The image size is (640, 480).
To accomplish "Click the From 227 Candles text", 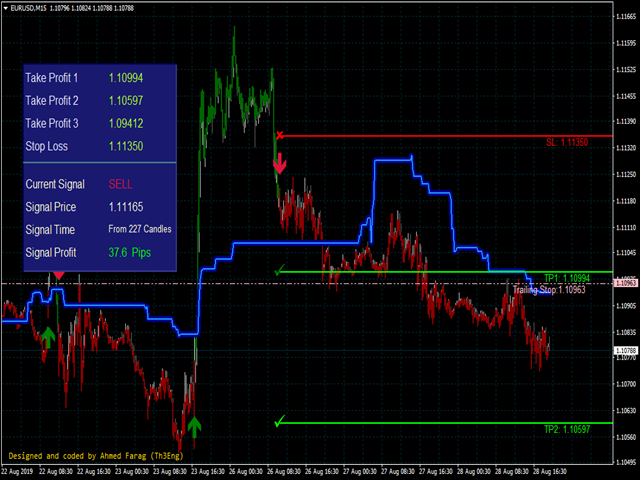I will pos(140,229).
